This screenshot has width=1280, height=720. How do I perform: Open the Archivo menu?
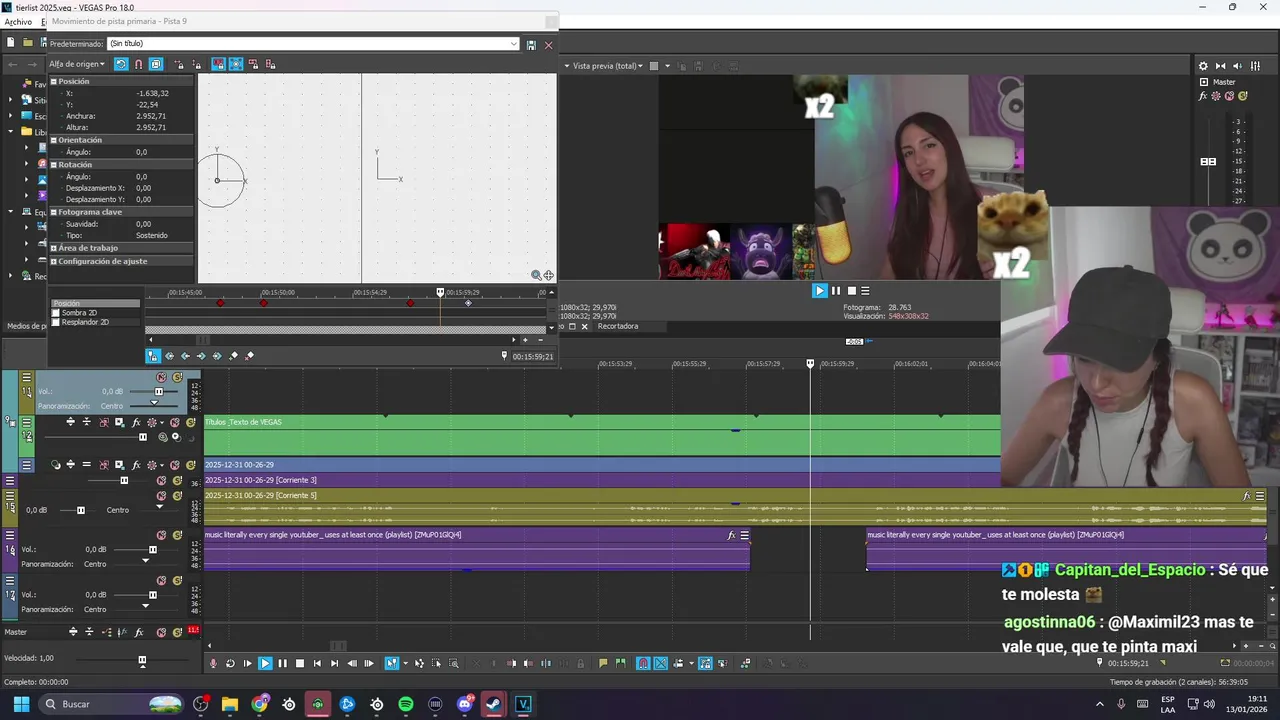pos(18,21)
